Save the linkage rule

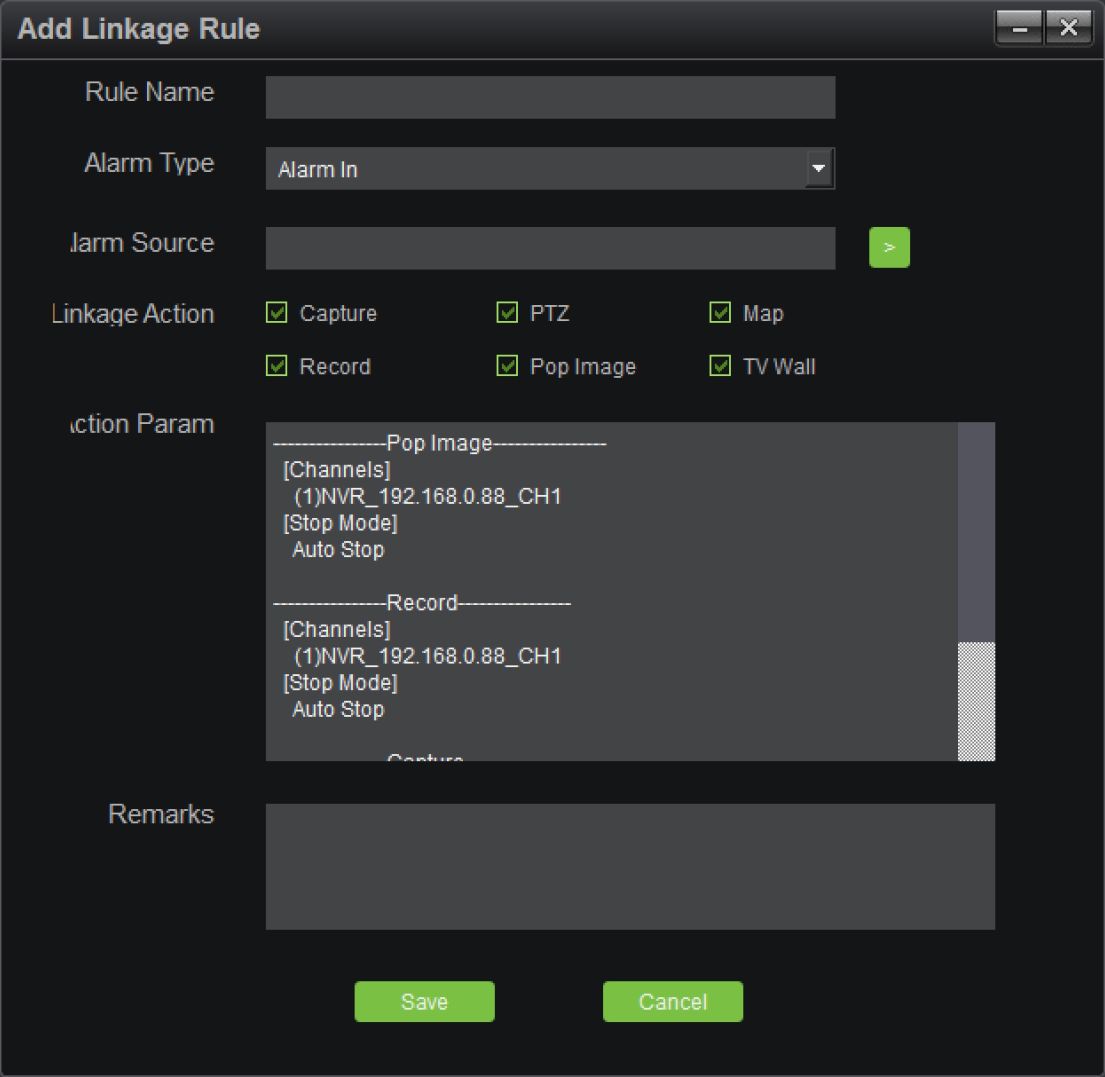424,1001
